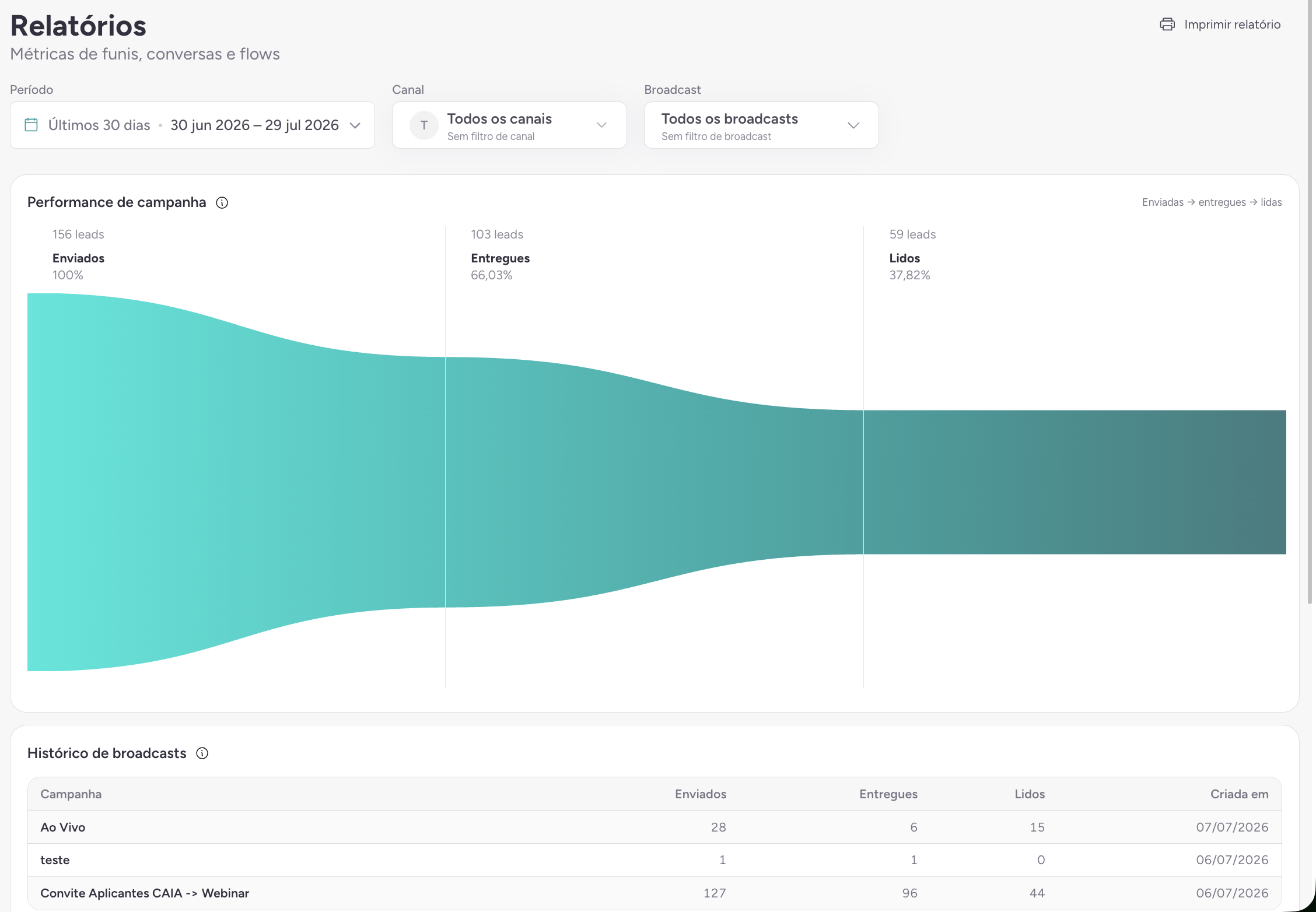Open Convite Aplicantes CAIA -> Webinar row
This screenshot has width=1316, height=912.
[654, 893]
